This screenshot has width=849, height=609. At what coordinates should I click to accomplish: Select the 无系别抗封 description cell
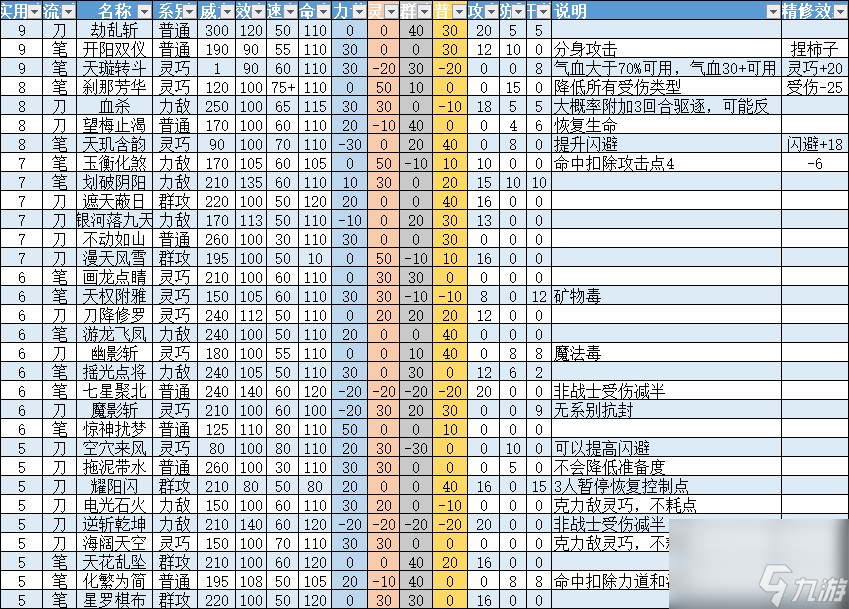tap(666, 410)
